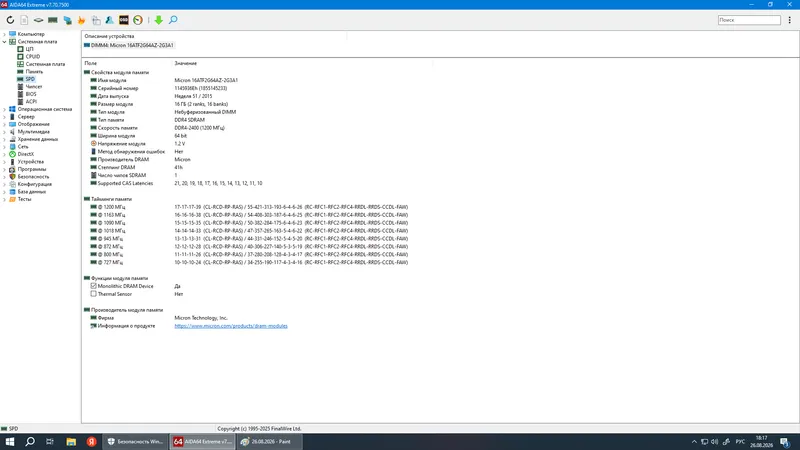Viewport: 800px width, 450px height.
Task: Open the notification center icon
Action: coord(785,442)
